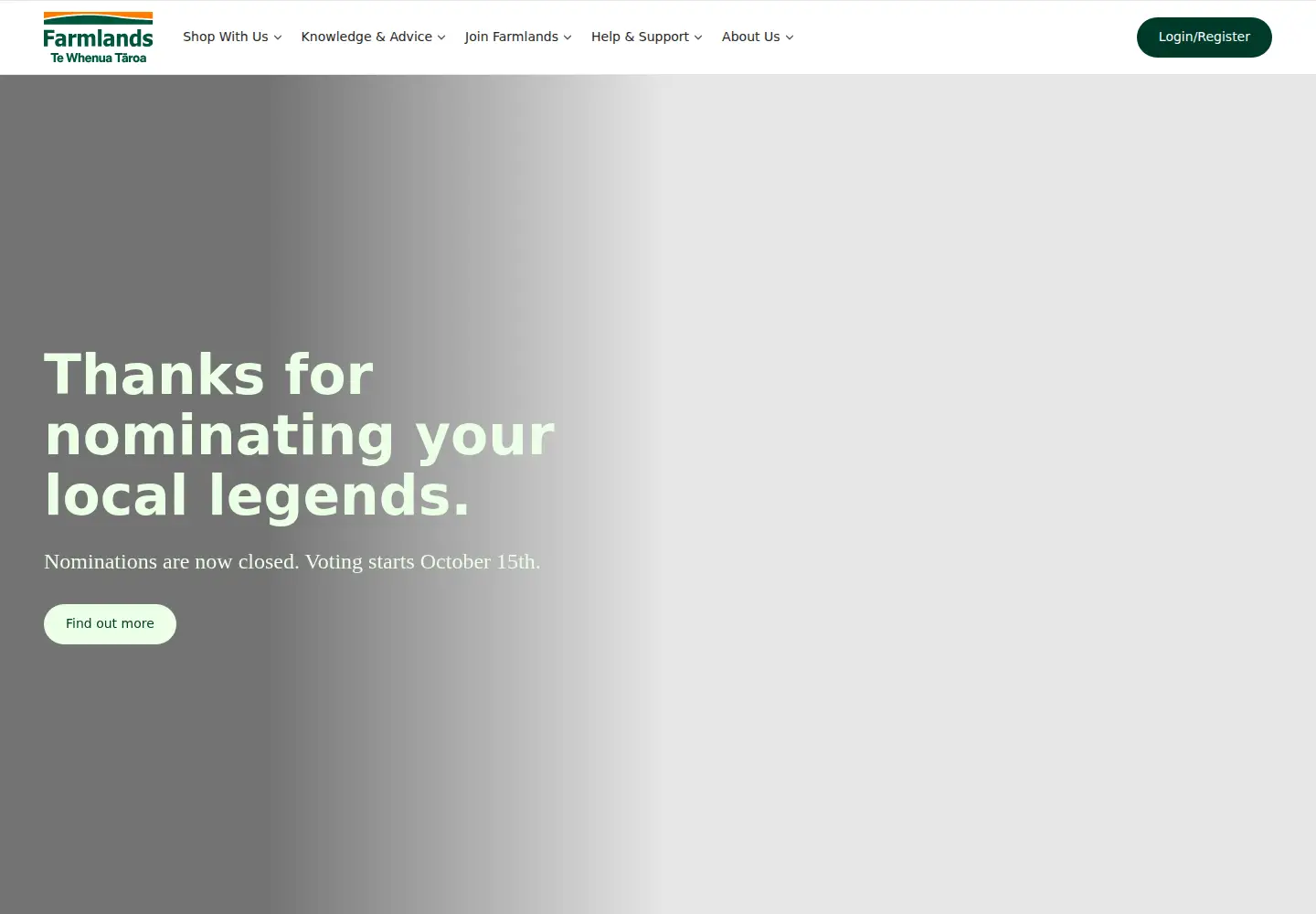Open the Knowledge & Advice menu

pyautogui.click(x=373, y=37)
